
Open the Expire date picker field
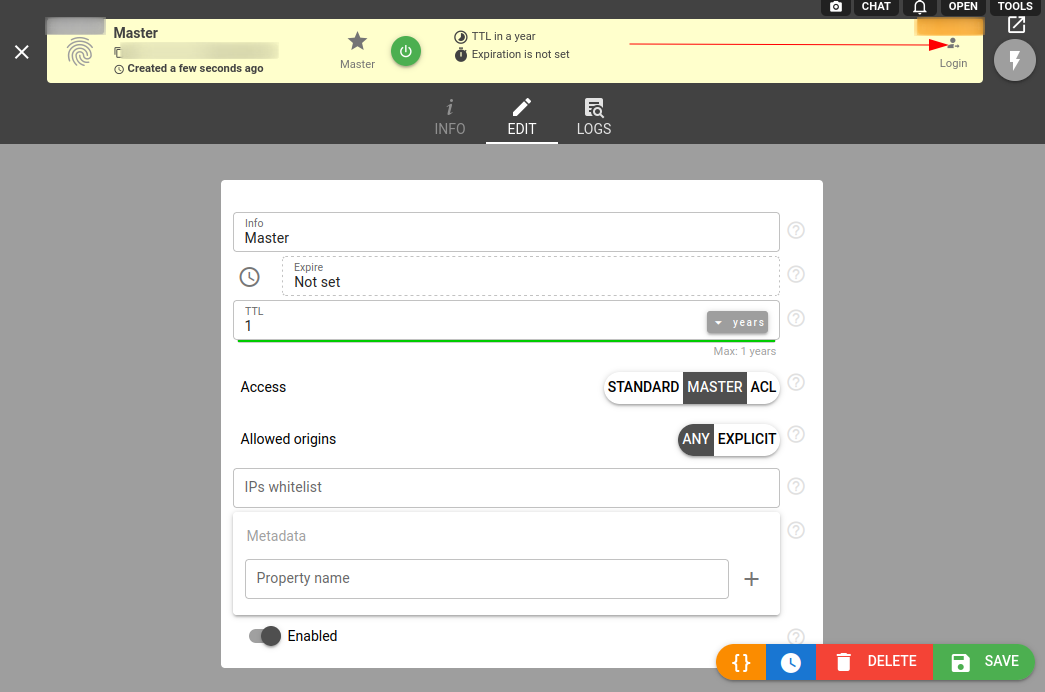click(x=530, y=275)
